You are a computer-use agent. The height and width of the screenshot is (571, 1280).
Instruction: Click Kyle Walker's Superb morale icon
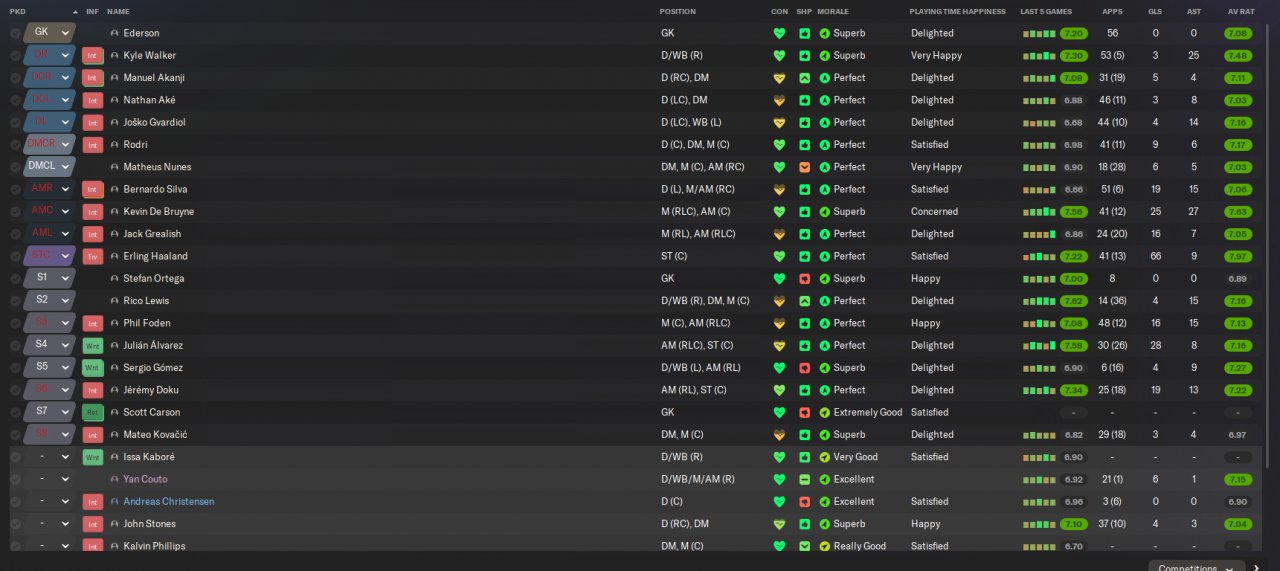click(825, 56)
